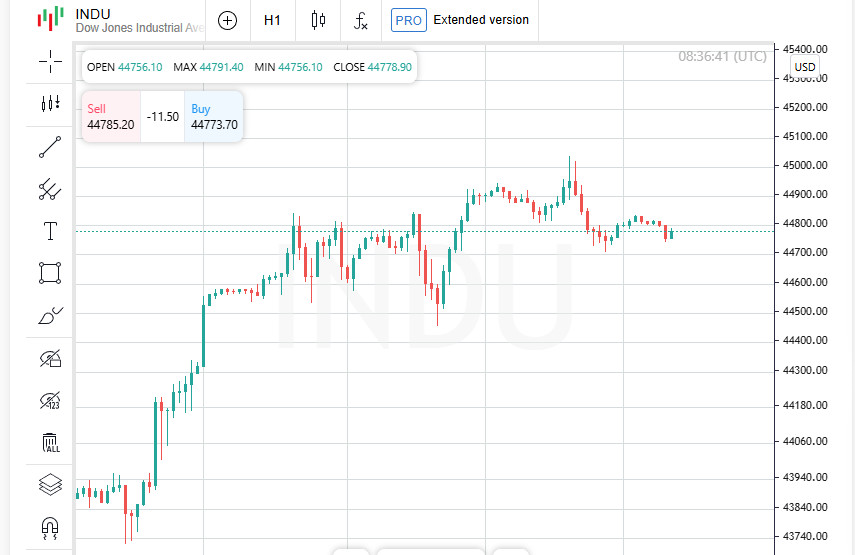855x555 pixels.
Task: Toggle hide and lock drawings
Action: pos(50,358)
